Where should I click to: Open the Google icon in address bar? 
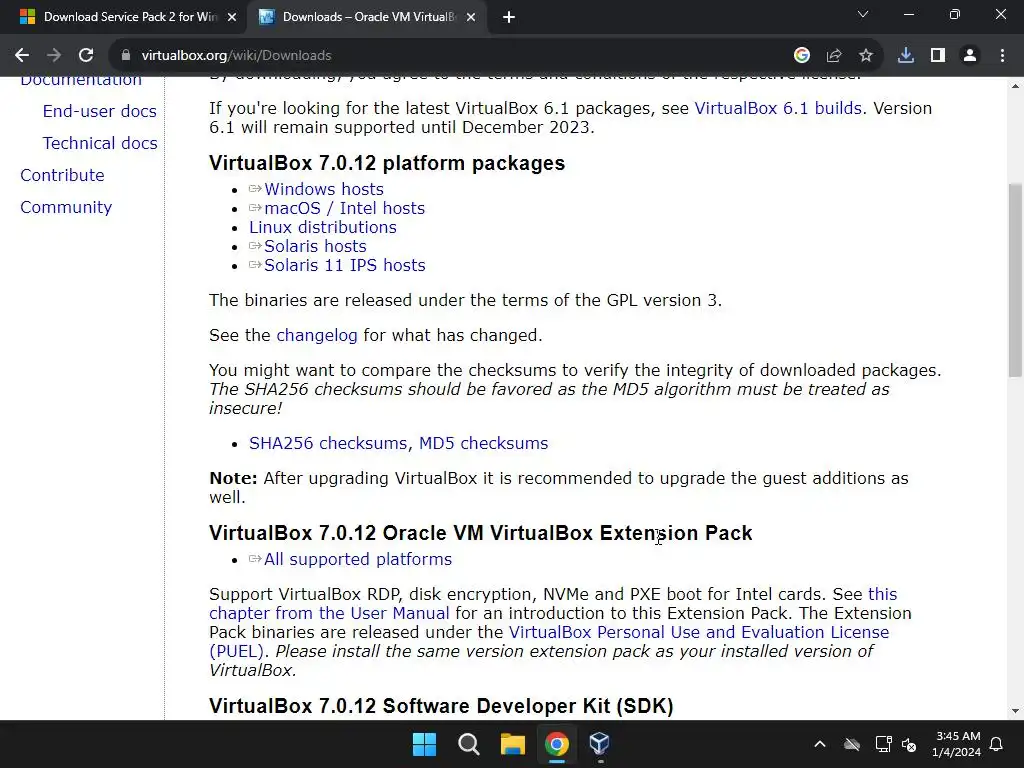coord(801,56)
